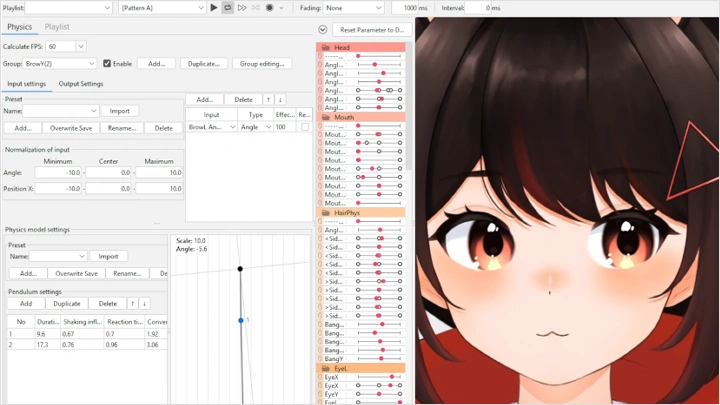Open the [Pattern A] dropdown
The width and height of the screenshot is (720, 405).
coord(163,8)
